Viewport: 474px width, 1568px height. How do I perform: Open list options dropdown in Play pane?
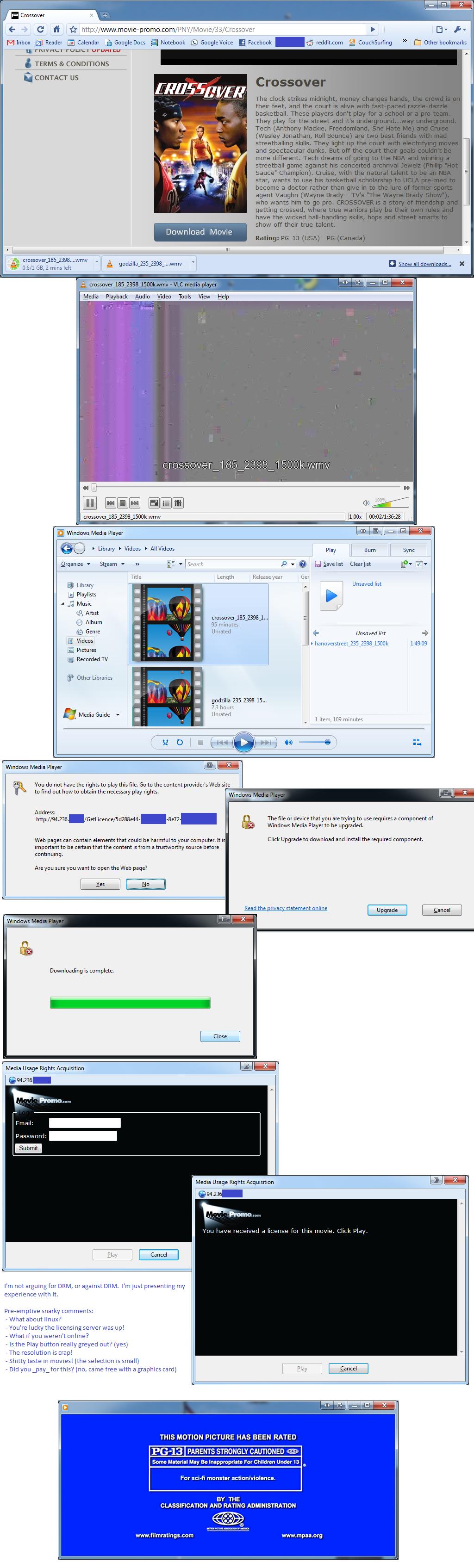click(422, 564)
